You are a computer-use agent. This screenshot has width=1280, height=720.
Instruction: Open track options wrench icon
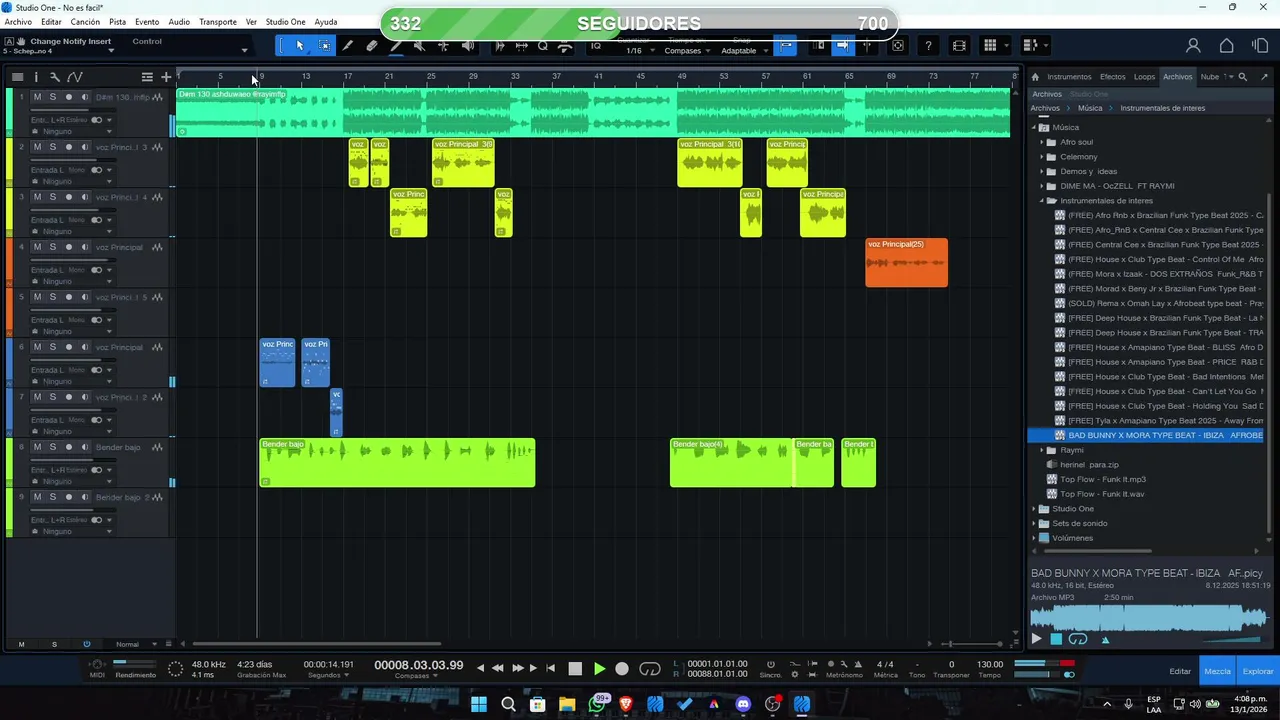point(55,77)
